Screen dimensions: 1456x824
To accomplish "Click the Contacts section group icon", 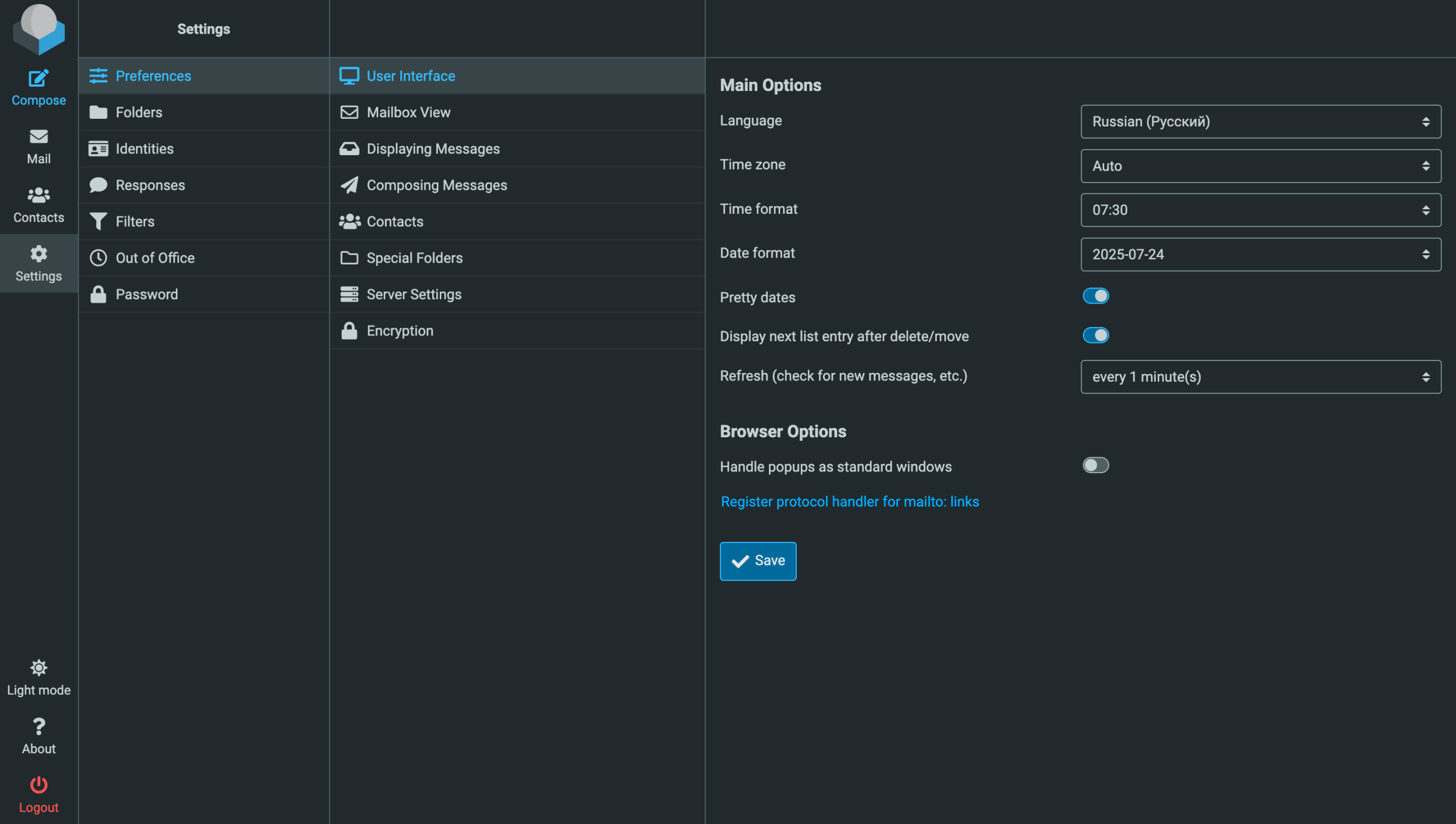I will [350, 221].
